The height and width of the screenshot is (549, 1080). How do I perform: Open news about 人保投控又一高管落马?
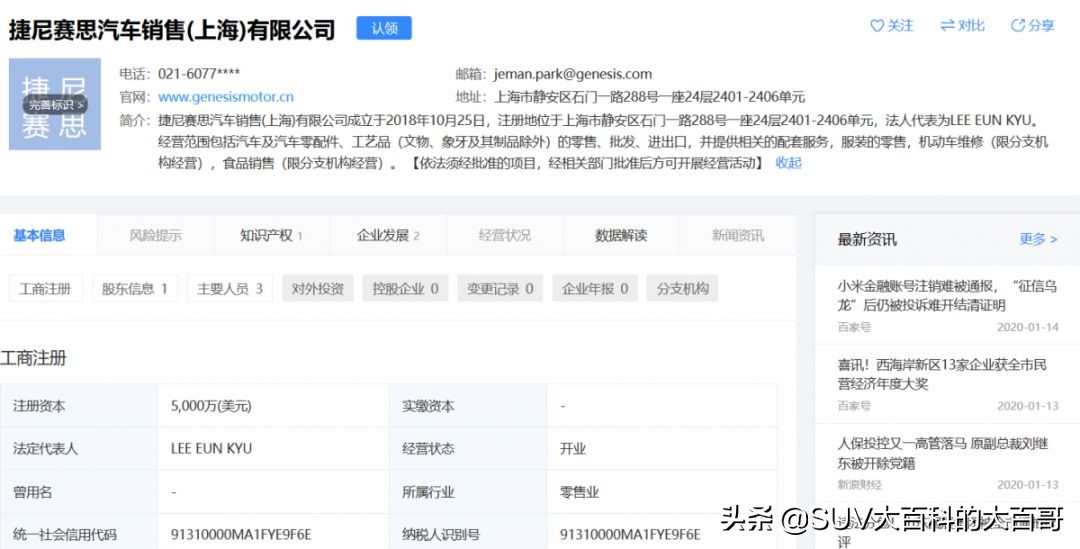[x=943, y=453]
